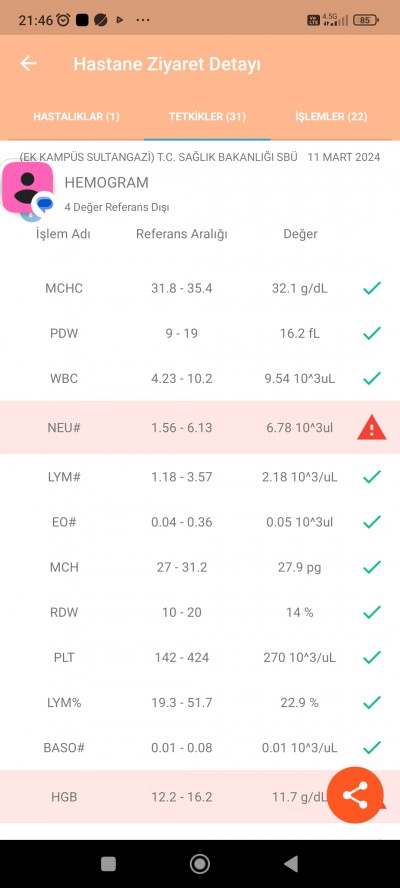Viewport: 400px width, 888px height.
Task: Tap the Android home circle button
Action: pyautogui.click(x=199, y=864)
